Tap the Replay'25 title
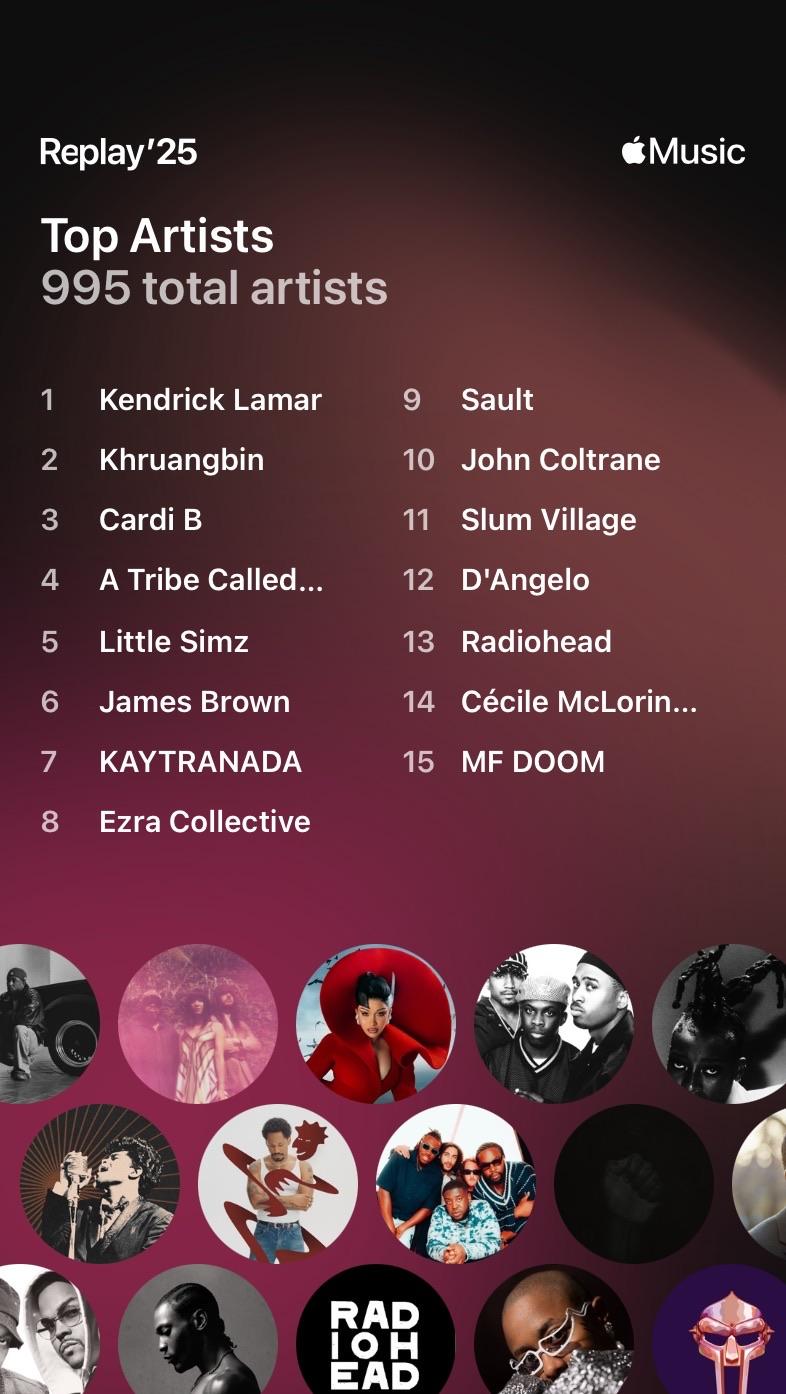This screenshot has width=786, height=1394. click(x=118, y=152)
